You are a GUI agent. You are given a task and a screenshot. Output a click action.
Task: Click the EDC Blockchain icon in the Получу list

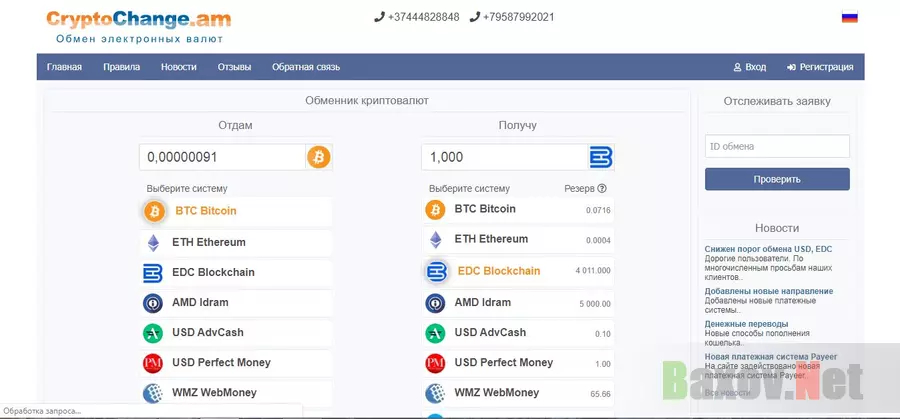(437, 271)
